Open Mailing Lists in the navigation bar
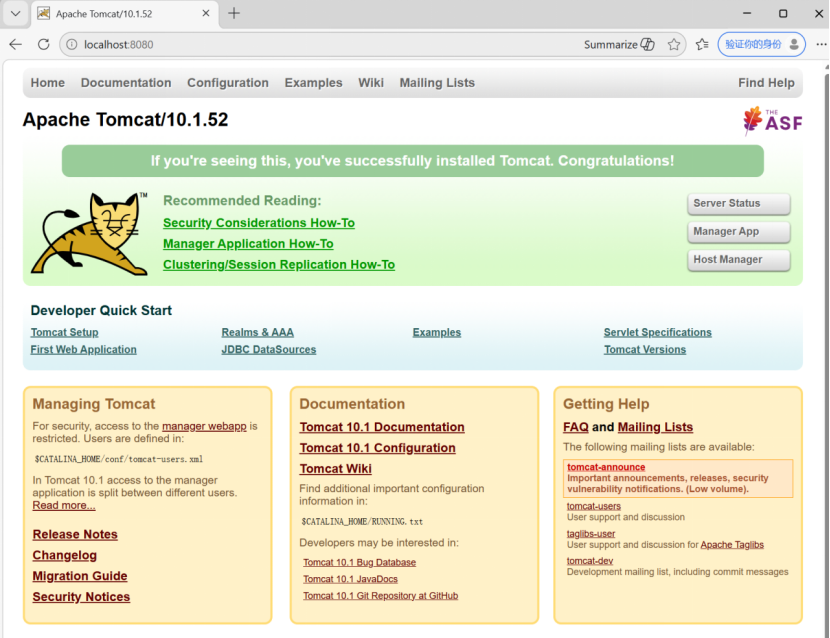The width and height of the screenshot is (830, 638). [437, 83]
